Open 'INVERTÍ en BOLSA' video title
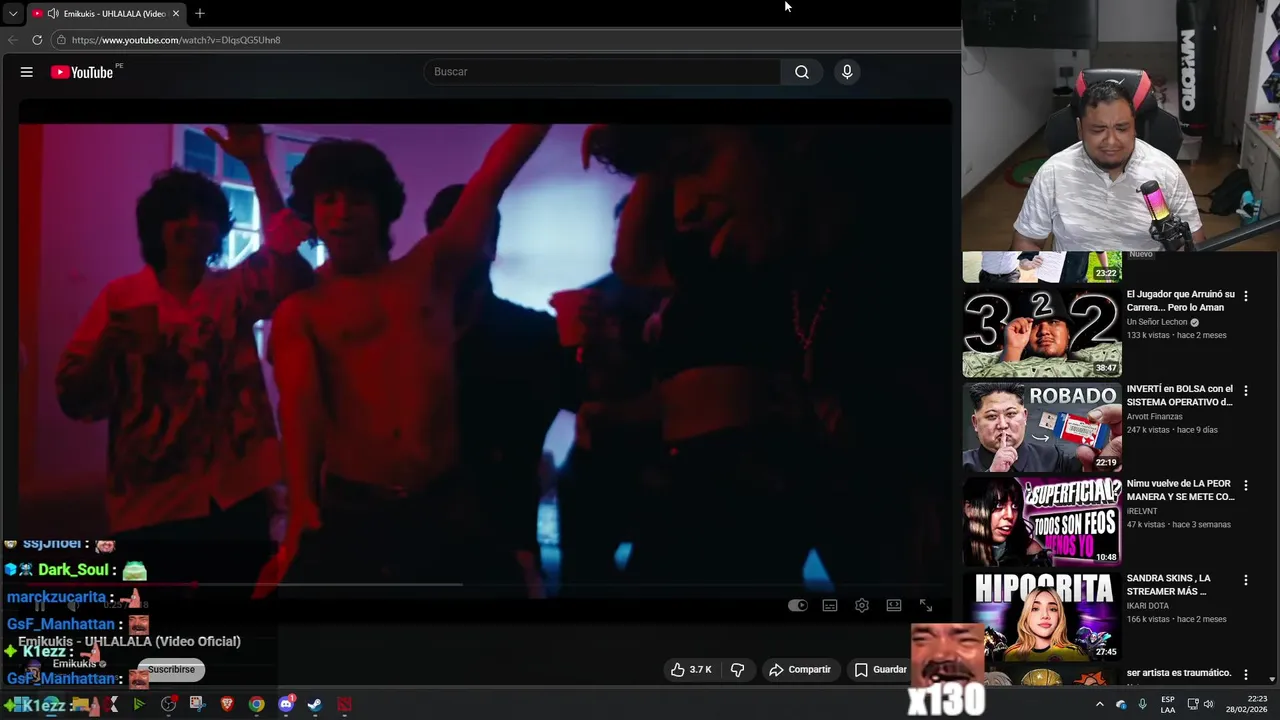The height and width of the screenshot is (720, 1280). tap(1180, 395)
